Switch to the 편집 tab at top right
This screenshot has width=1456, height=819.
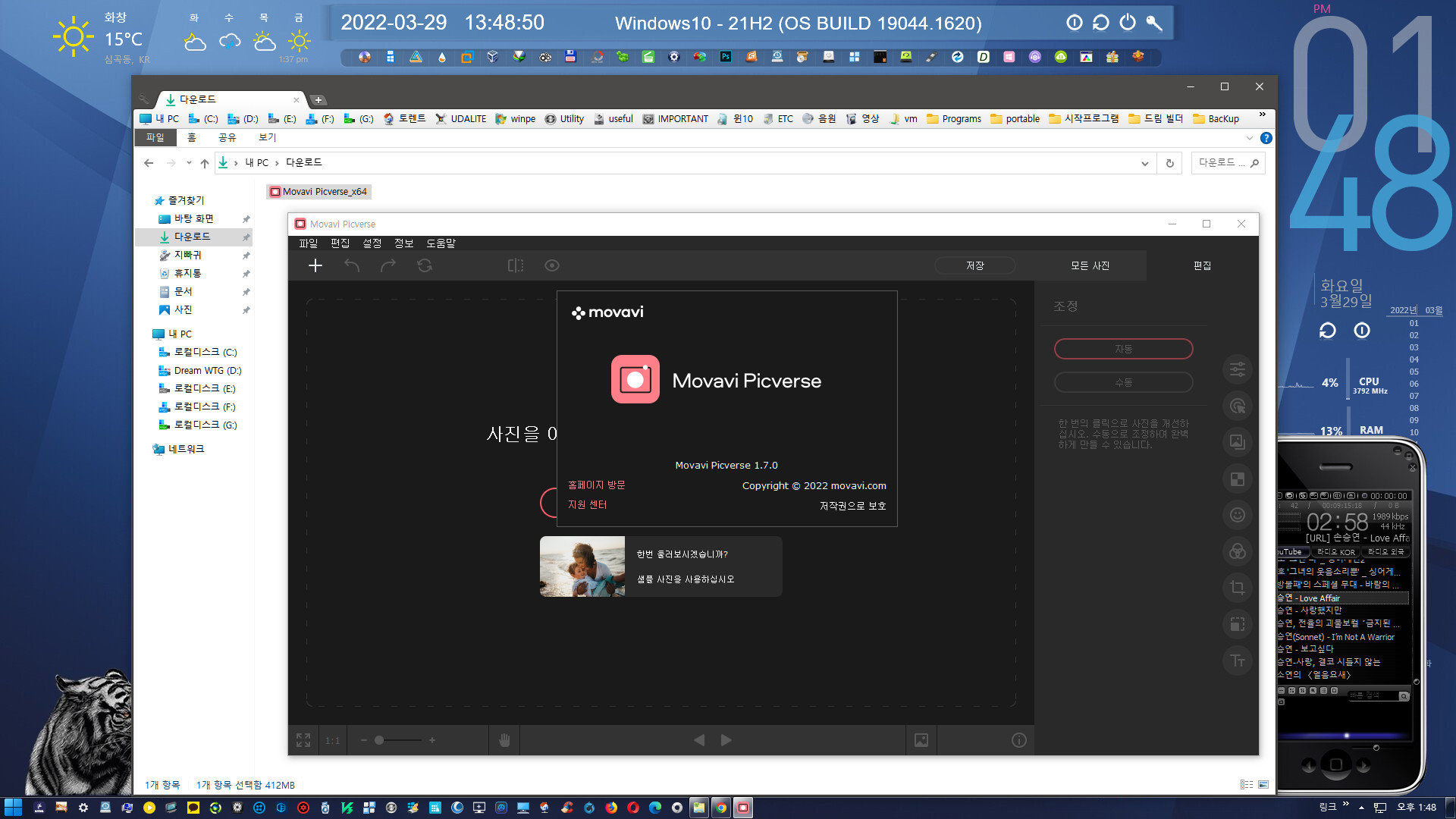[1203, 265]
